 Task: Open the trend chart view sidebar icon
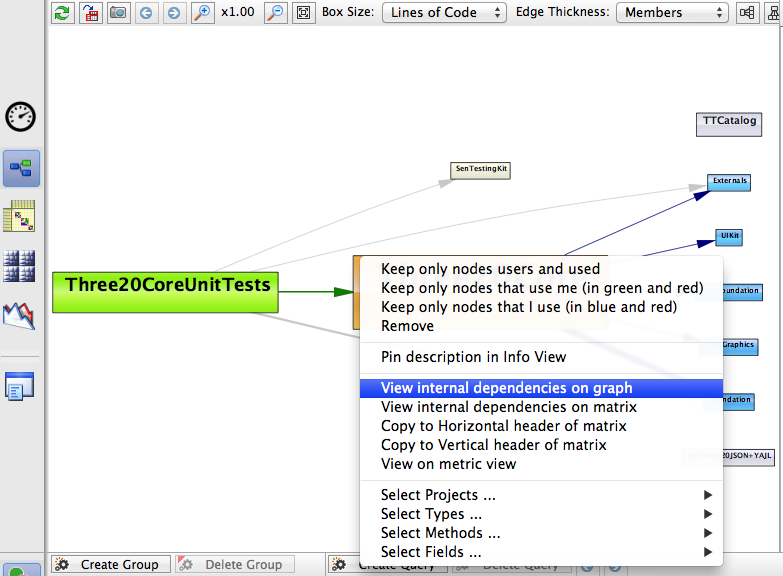coord(19,316)
